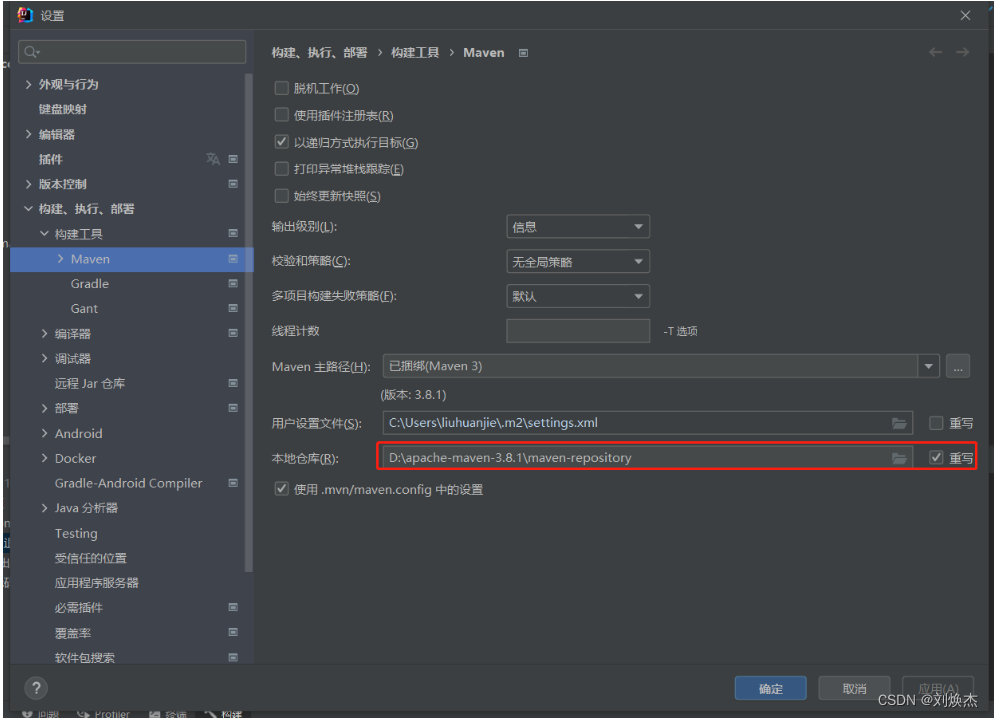Click project-level icon beside 插件

tap(233, 159)
